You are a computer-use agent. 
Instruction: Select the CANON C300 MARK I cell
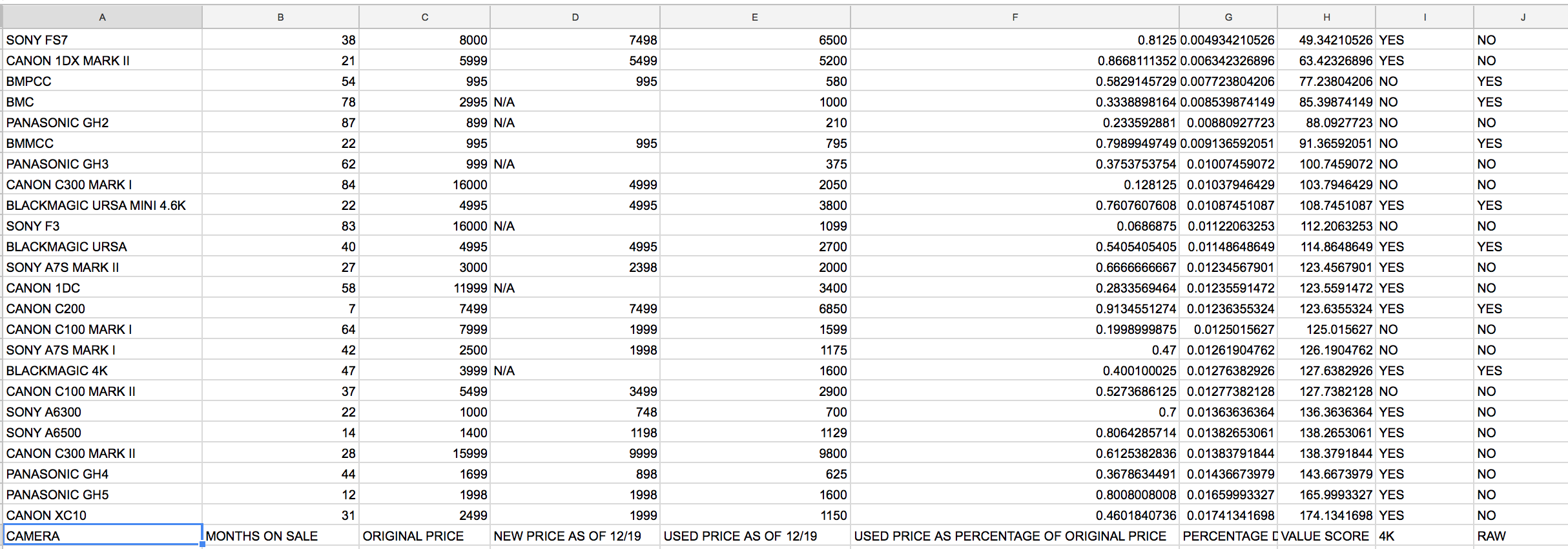[x=102, y=185]
